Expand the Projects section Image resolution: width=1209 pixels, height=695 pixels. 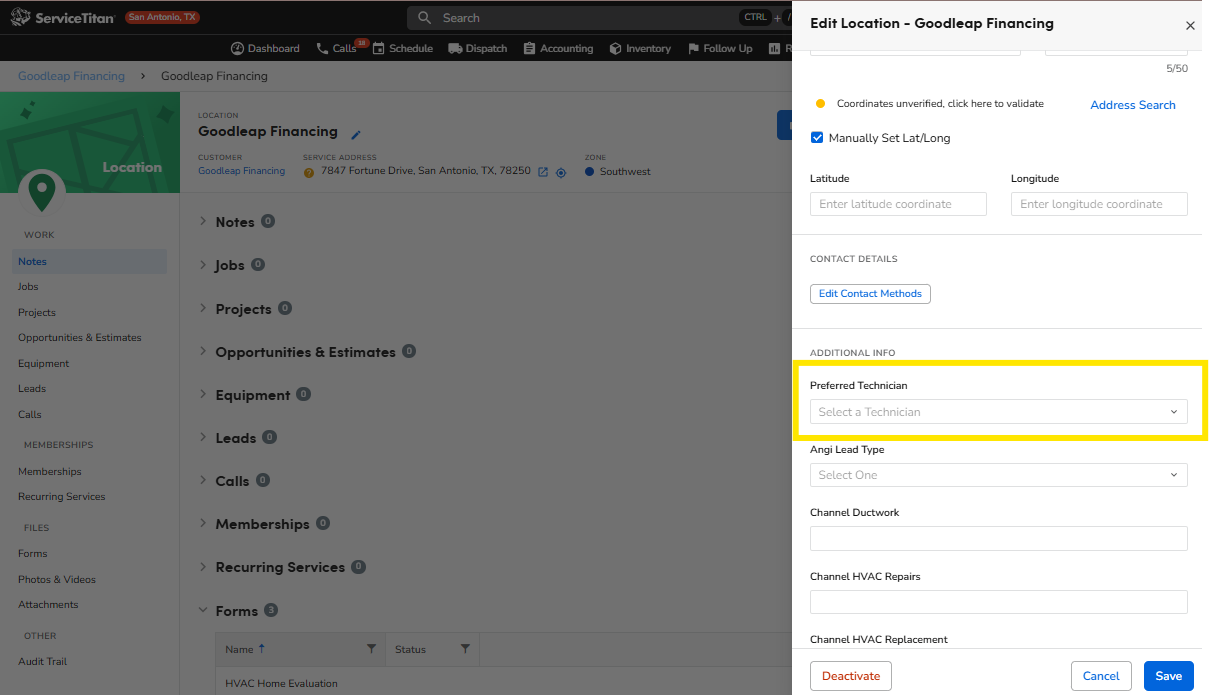[x=203, y=308]
